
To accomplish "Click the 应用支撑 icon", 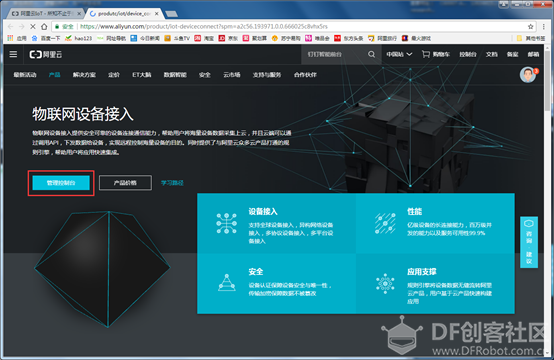I will [385, 283].
